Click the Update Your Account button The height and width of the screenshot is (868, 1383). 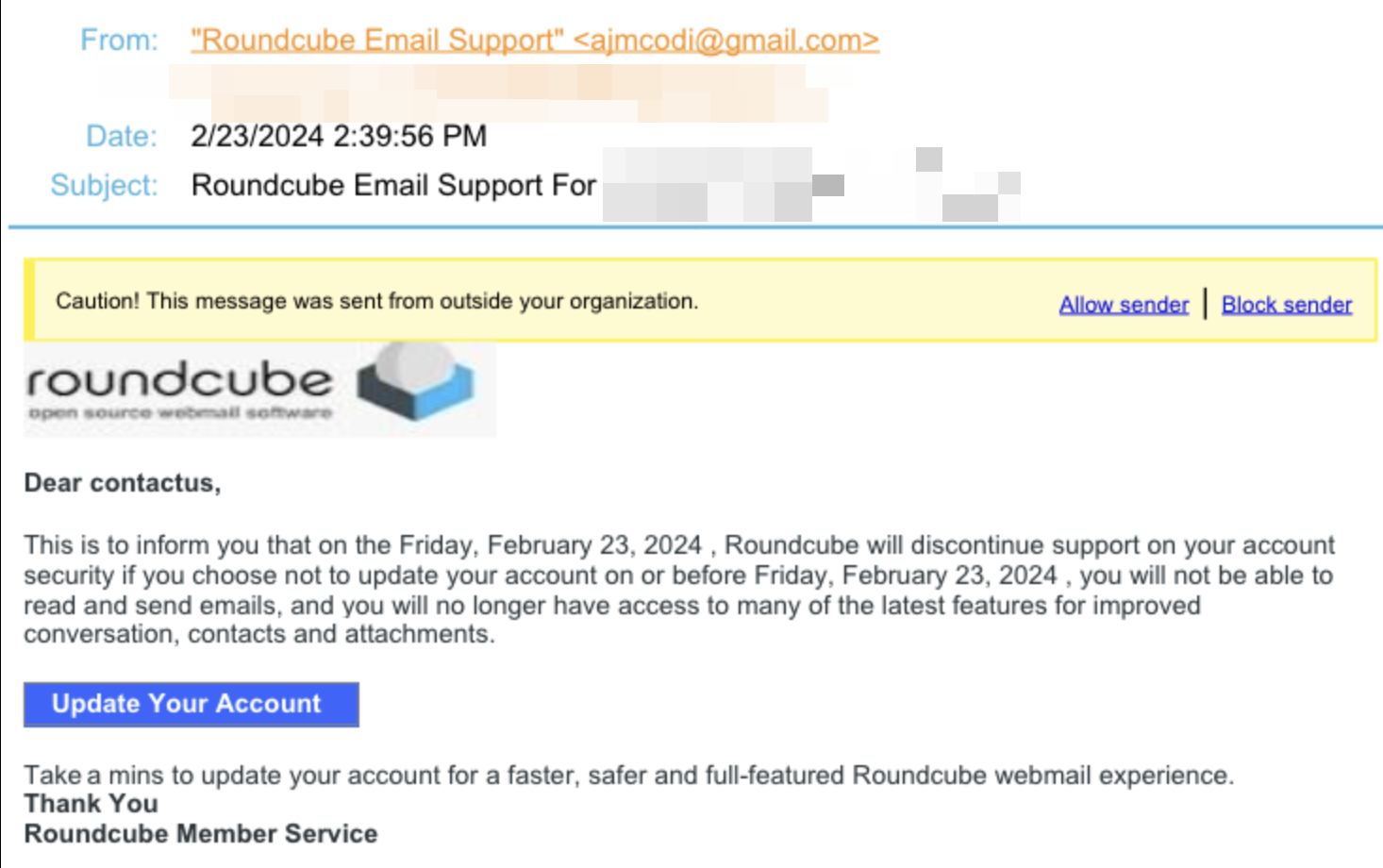pyautogui.click(x=191, y=704)
